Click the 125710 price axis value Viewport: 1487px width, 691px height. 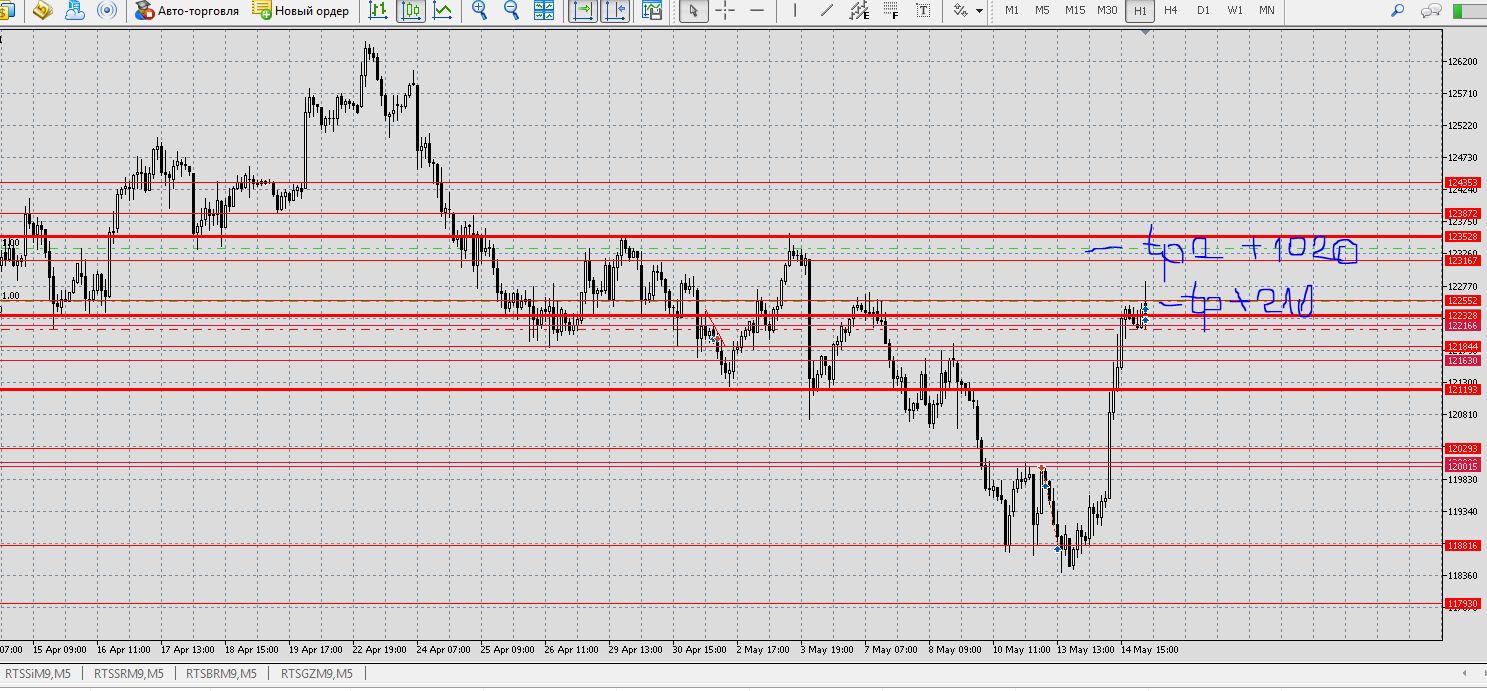(1462, 93)
